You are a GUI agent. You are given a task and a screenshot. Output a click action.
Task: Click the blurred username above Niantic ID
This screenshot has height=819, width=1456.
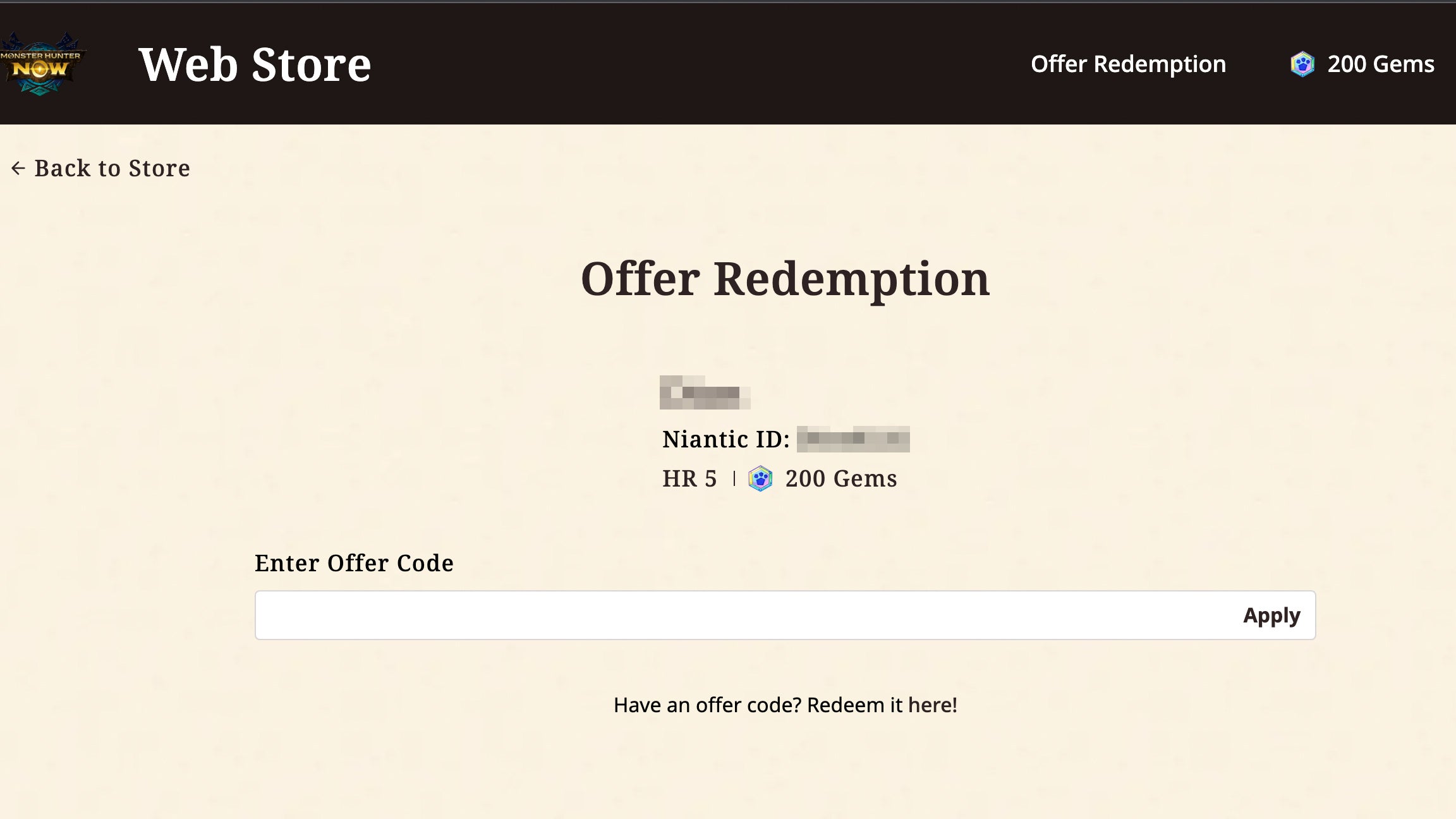point(705,392)
